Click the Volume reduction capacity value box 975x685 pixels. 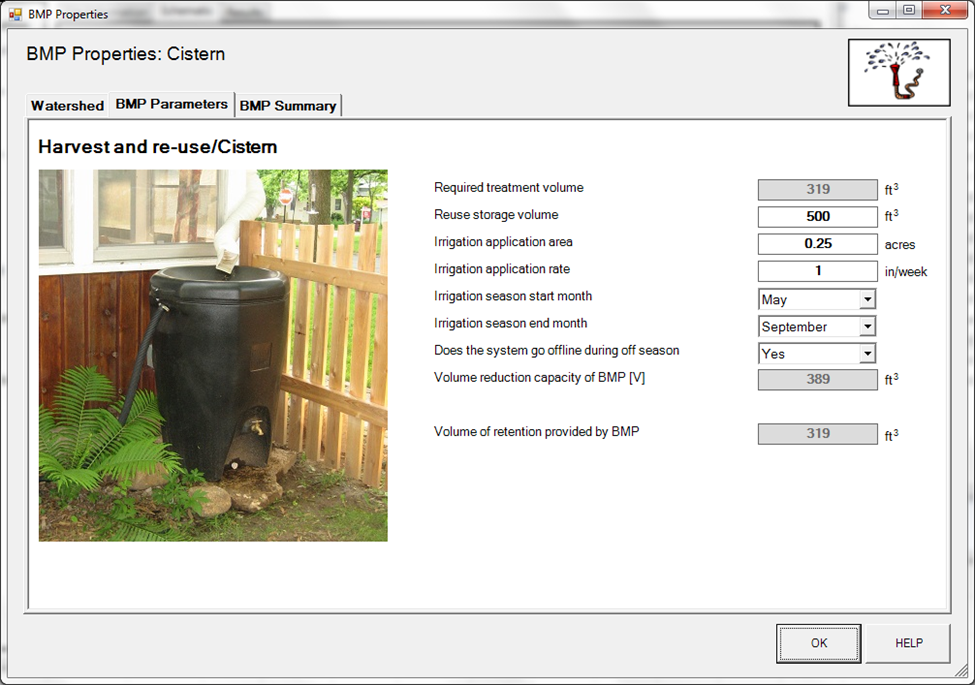tap(817, 379)
